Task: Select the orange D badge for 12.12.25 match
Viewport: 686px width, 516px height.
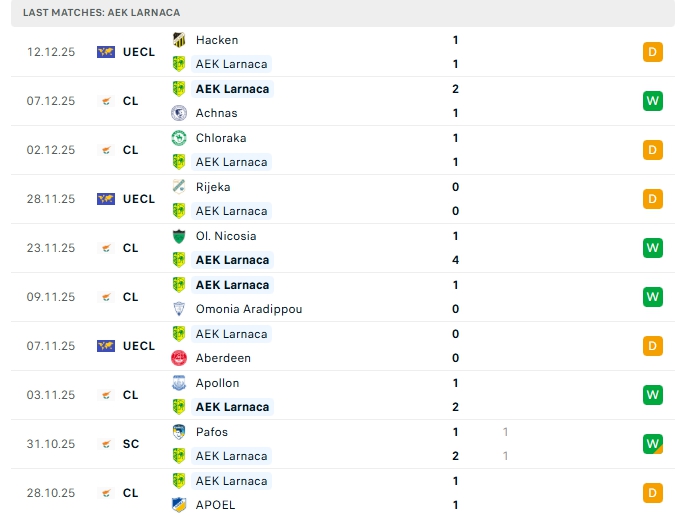Action: pos(653,52)
